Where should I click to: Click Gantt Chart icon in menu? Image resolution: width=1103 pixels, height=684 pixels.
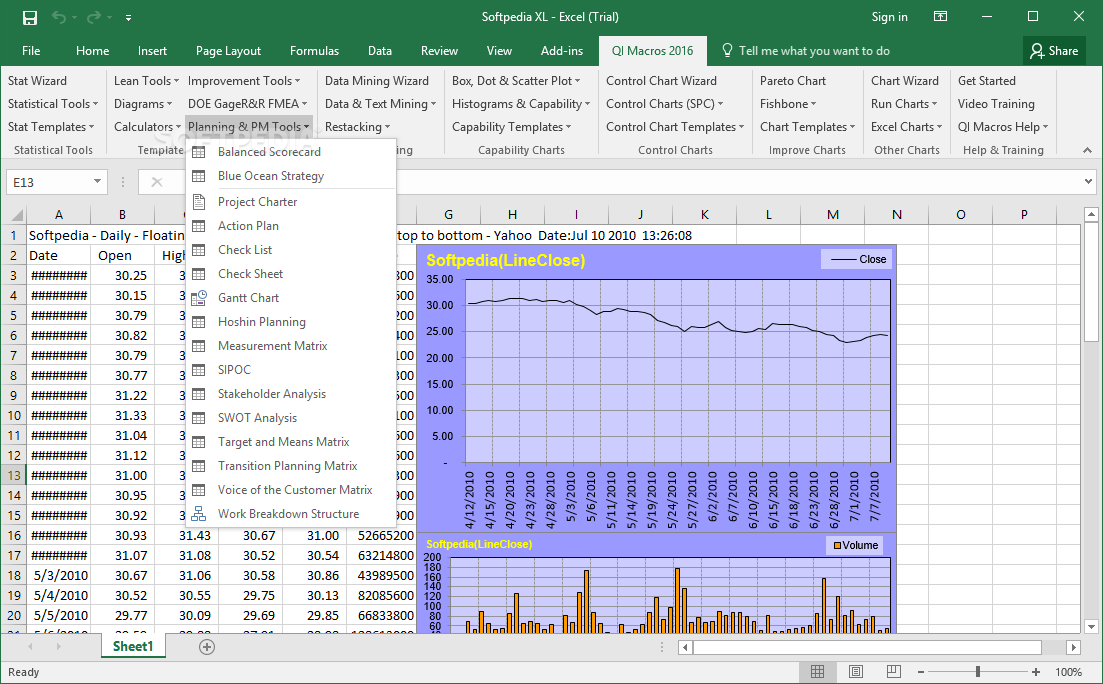[x=199, y=298]
